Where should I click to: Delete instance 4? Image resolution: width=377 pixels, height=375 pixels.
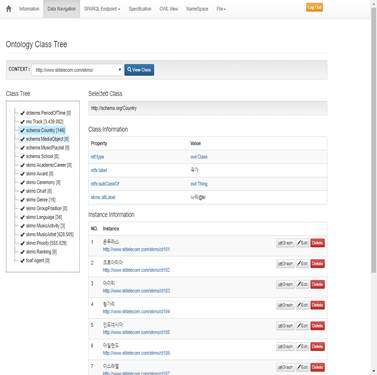(x=317, y=305)
